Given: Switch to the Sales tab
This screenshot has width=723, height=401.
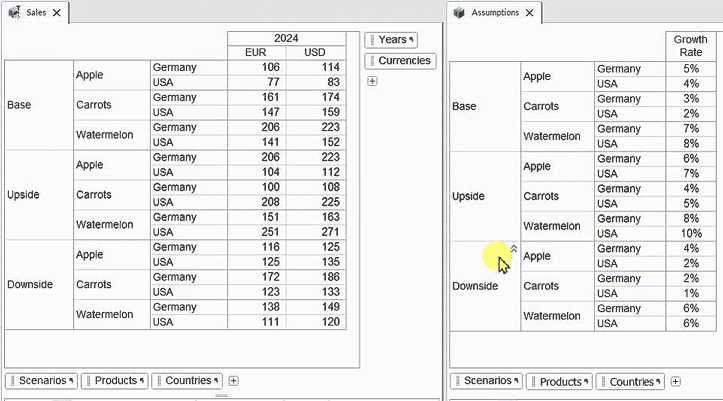Looking at the screenshot, I should coord(36,13).
